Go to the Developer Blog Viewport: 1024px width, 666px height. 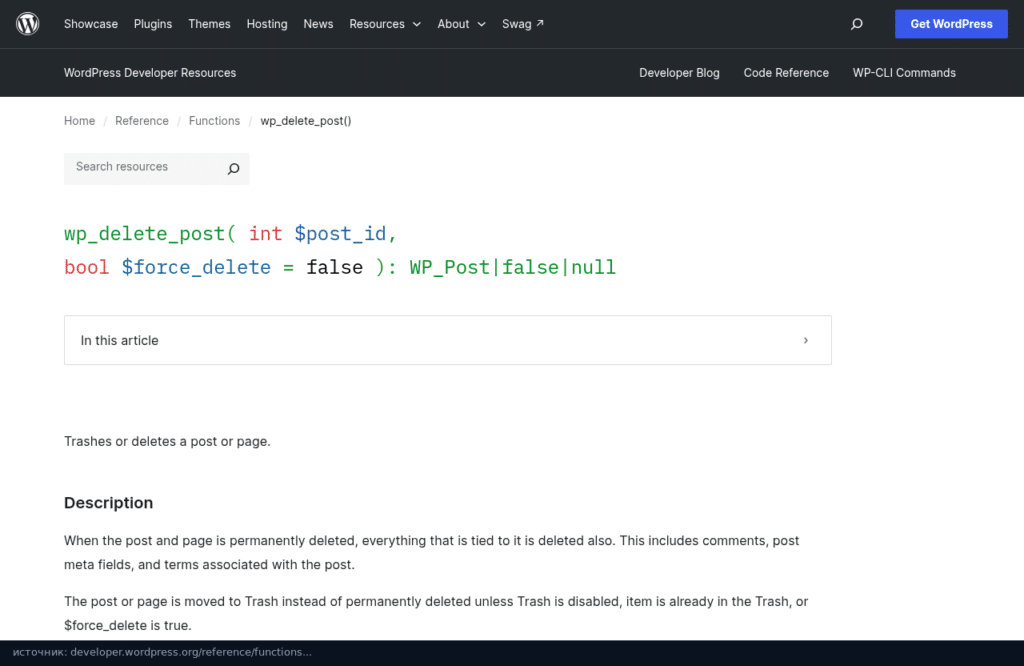679,73
